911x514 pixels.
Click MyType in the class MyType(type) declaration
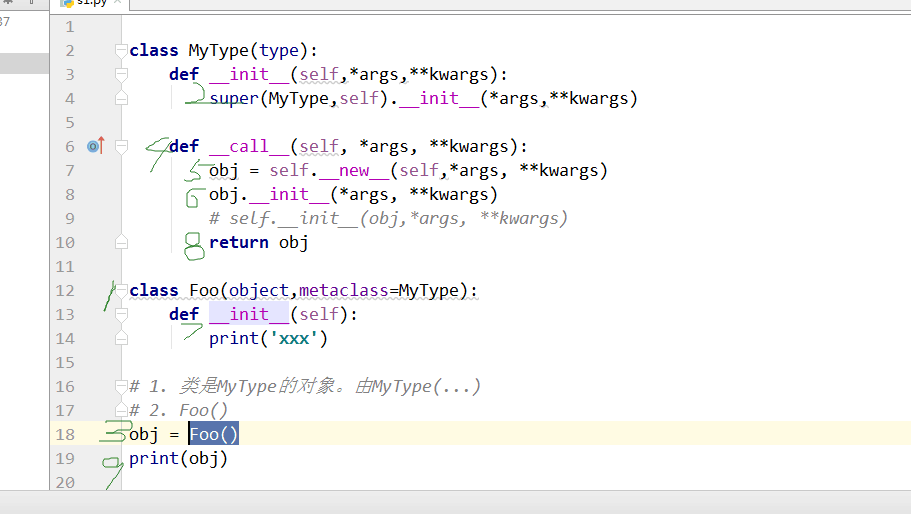click(218, 51)
